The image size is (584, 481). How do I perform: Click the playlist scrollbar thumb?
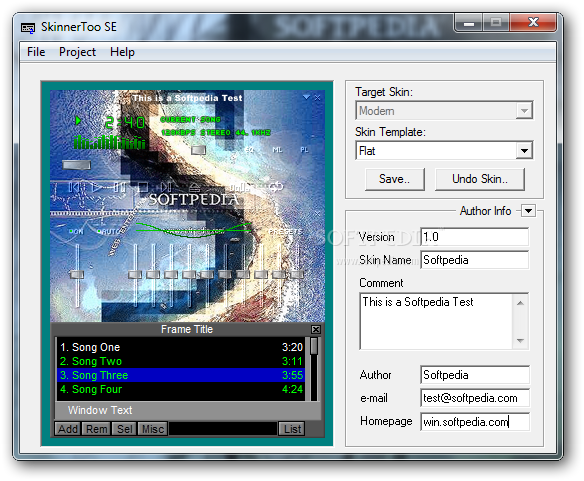tap(314, 346)
